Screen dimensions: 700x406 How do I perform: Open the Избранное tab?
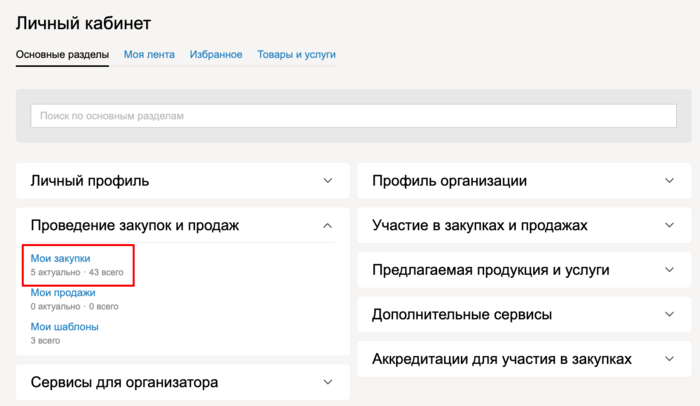click(216, 54)
